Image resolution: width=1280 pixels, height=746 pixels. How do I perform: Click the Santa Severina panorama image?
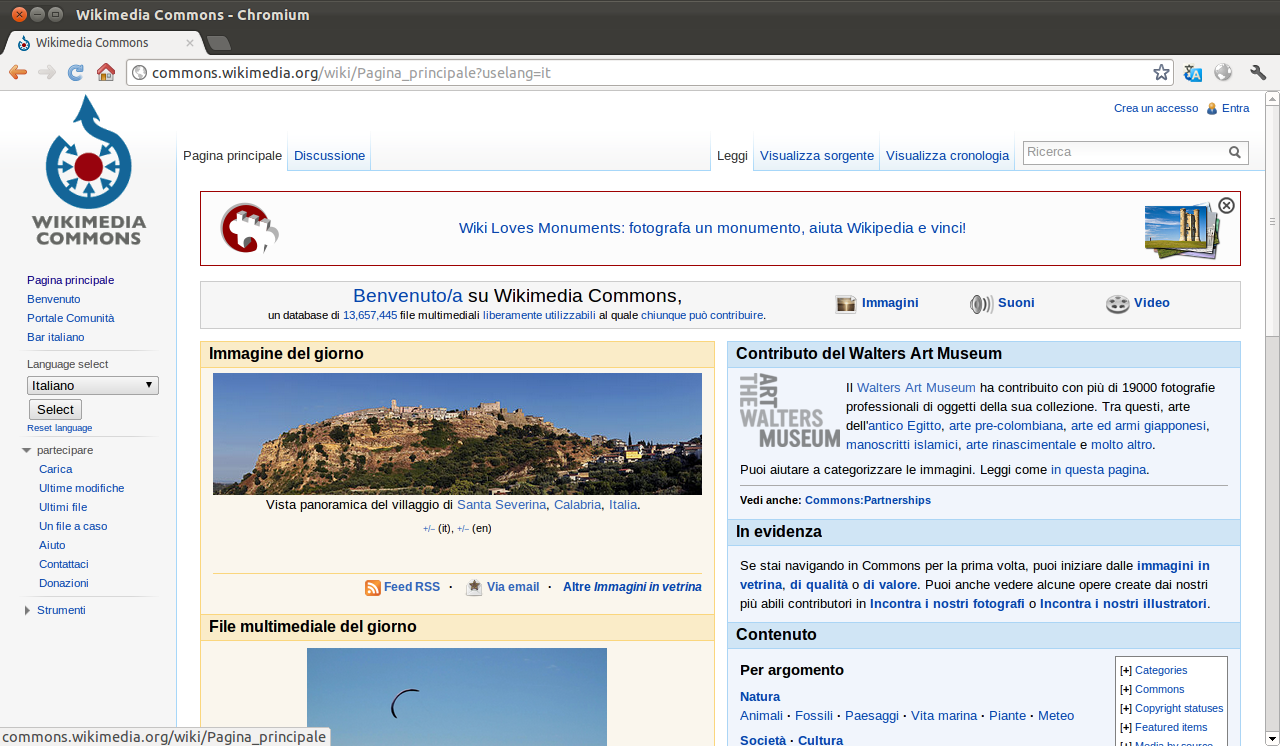[x=457, y=434]
